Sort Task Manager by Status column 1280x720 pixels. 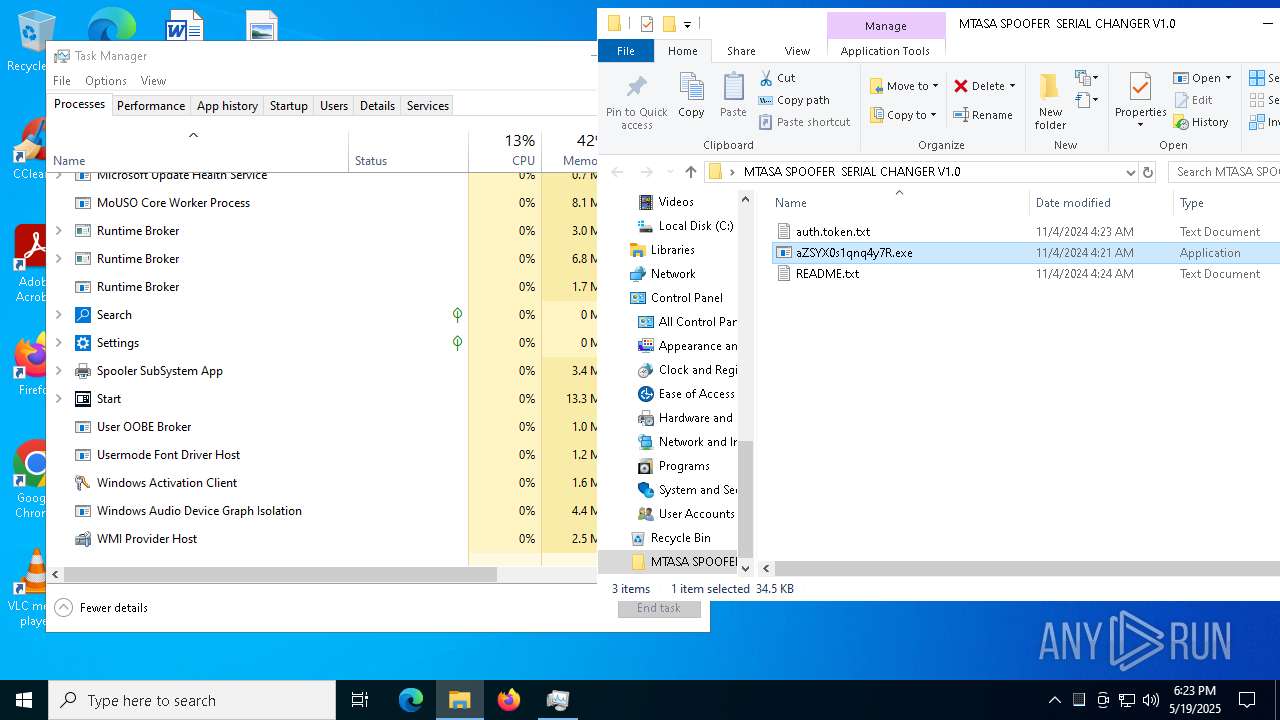point(408,150)
